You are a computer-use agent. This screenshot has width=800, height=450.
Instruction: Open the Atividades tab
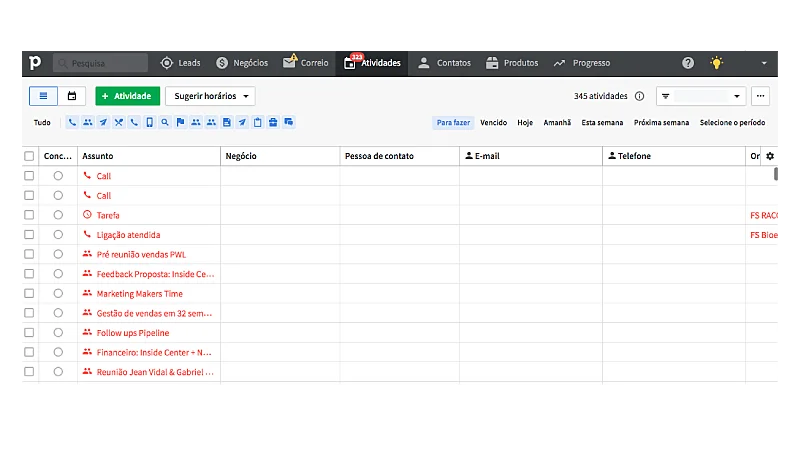[x=372, y=63]
